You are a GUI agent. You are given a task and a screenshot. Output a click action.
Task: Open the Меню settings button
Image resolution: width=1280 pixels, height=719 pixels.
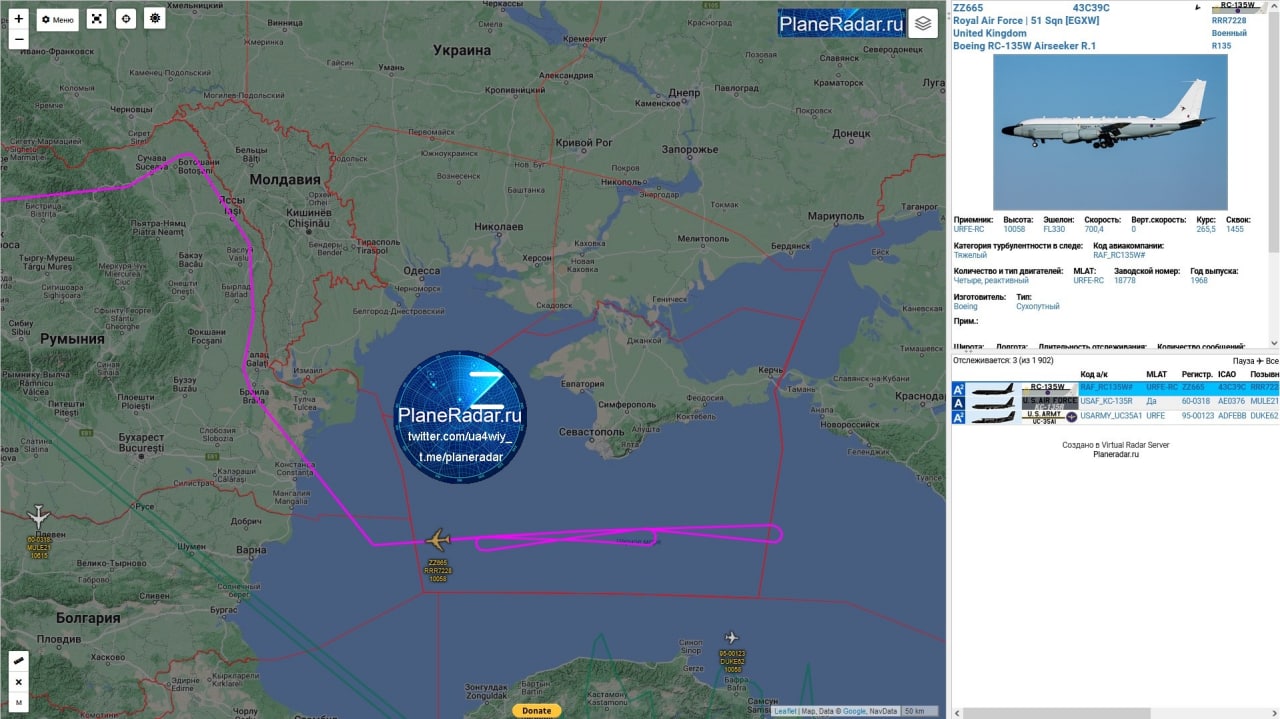pyautogui.click(x=58, y=20)
